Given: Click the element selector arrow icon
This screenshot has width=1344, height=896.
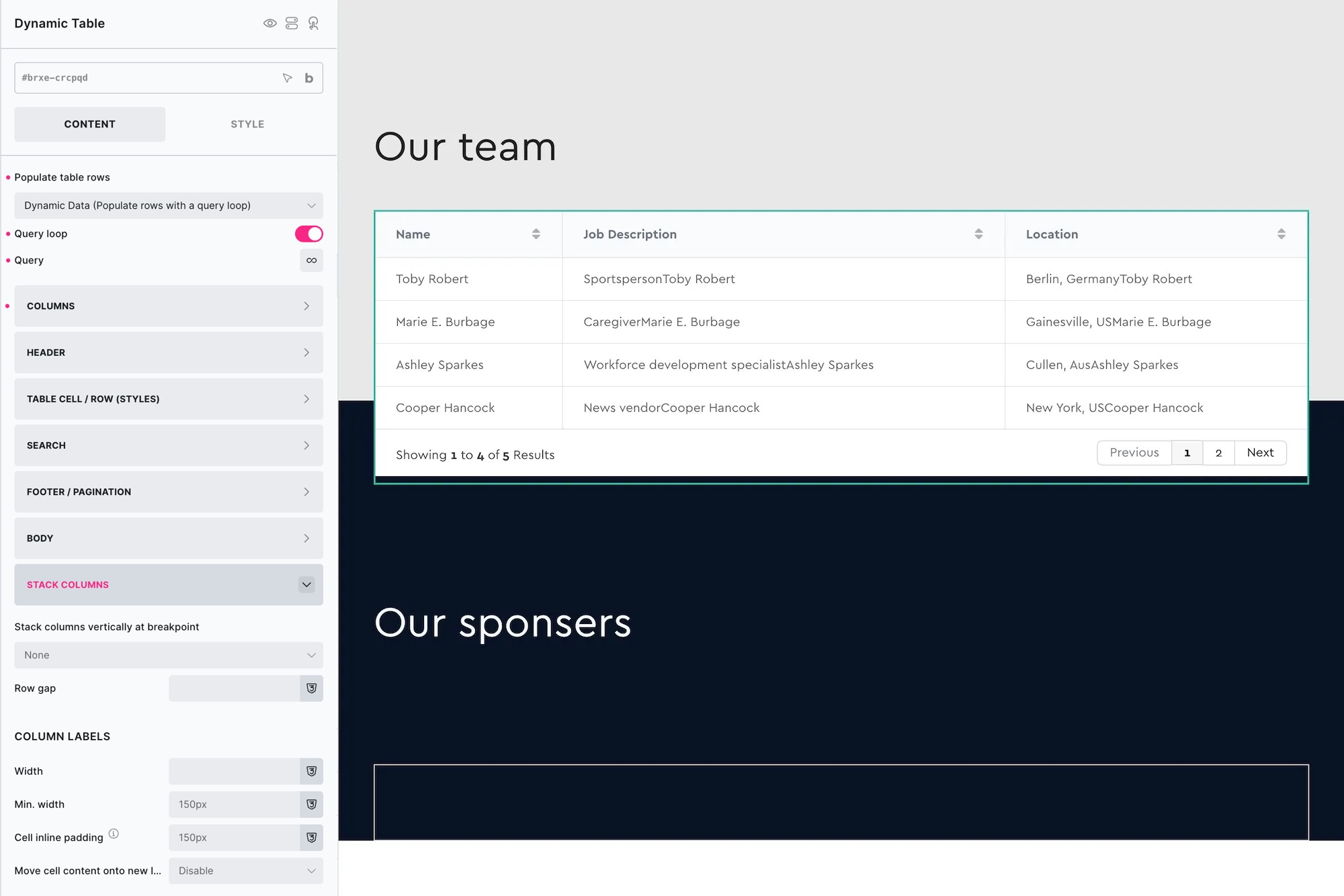Looking at the screenshot, I should [x=288, y=78].
